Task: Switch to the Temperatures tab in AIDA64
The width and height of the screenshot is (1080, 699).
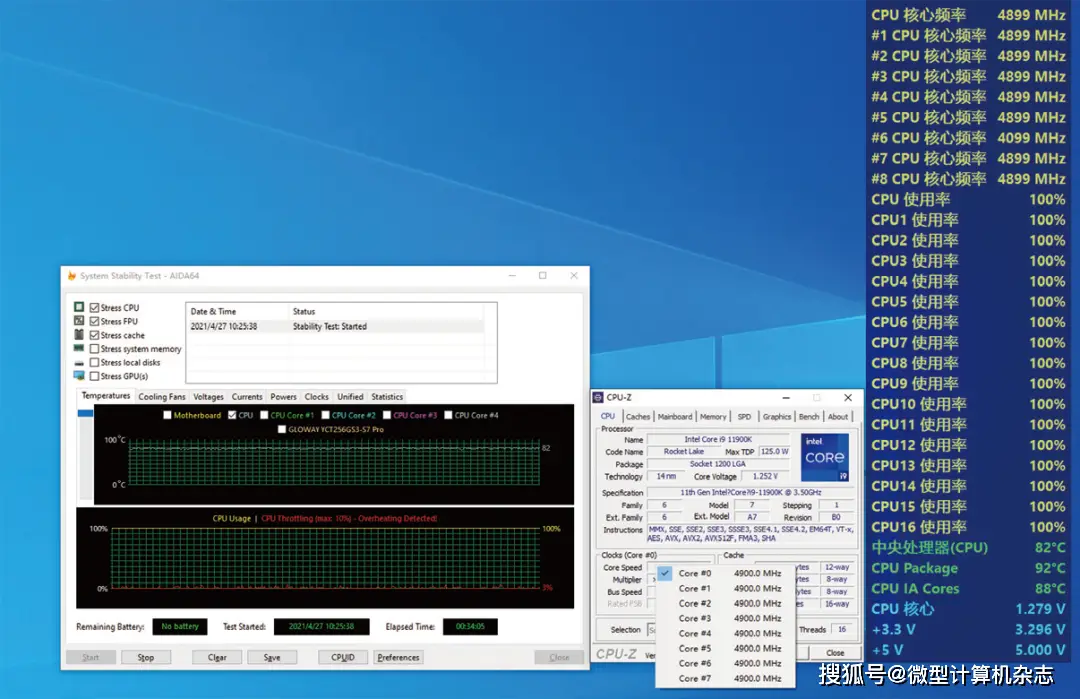Action: [x=105, y=396]
